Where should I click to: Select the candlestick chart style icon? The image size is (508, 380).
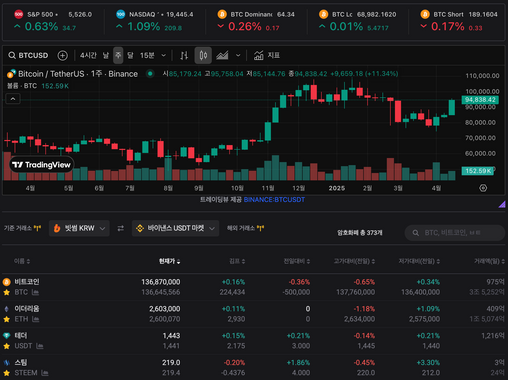click(x=203, y=55)
